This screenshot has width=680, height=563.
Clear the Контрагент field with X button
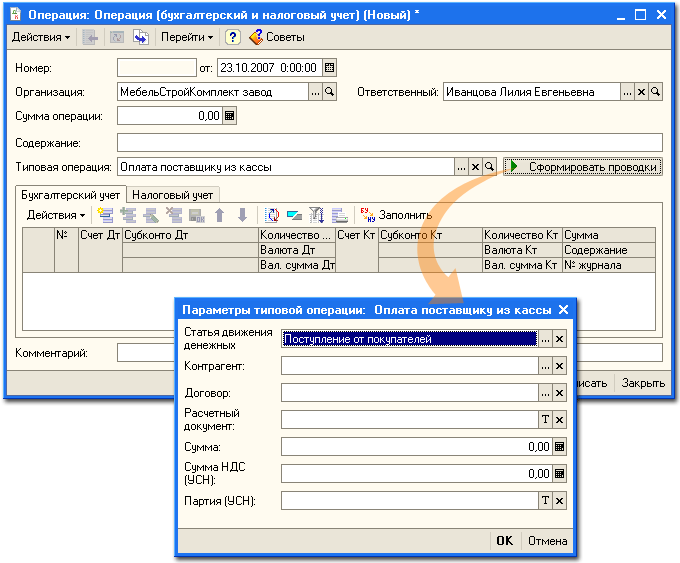[x=560, y=367]
